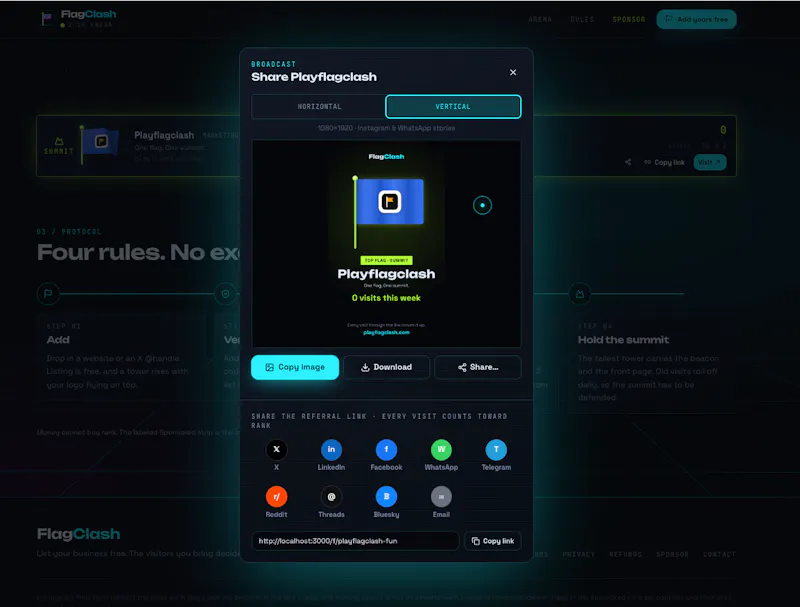The width and height of the screenshot is (800, 607).
Task: Copy the referral link in the dialog
Action: tap(493, 541)
